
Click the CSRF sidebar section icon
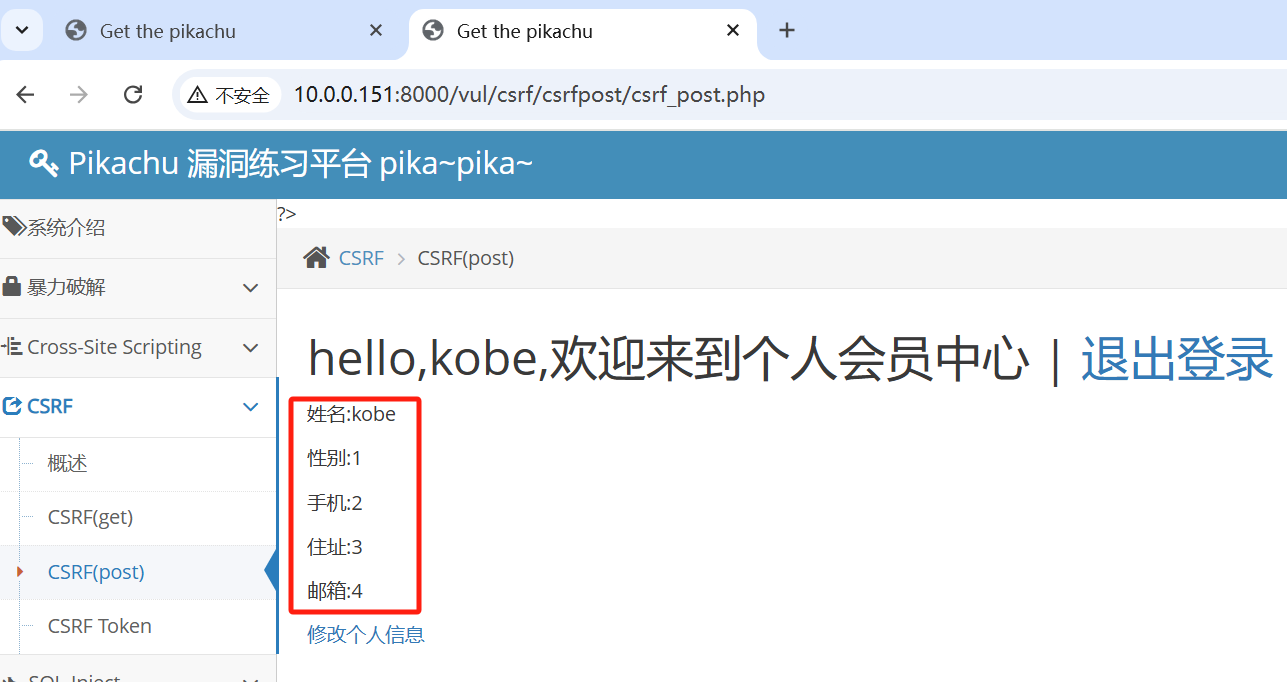(15, 406)
